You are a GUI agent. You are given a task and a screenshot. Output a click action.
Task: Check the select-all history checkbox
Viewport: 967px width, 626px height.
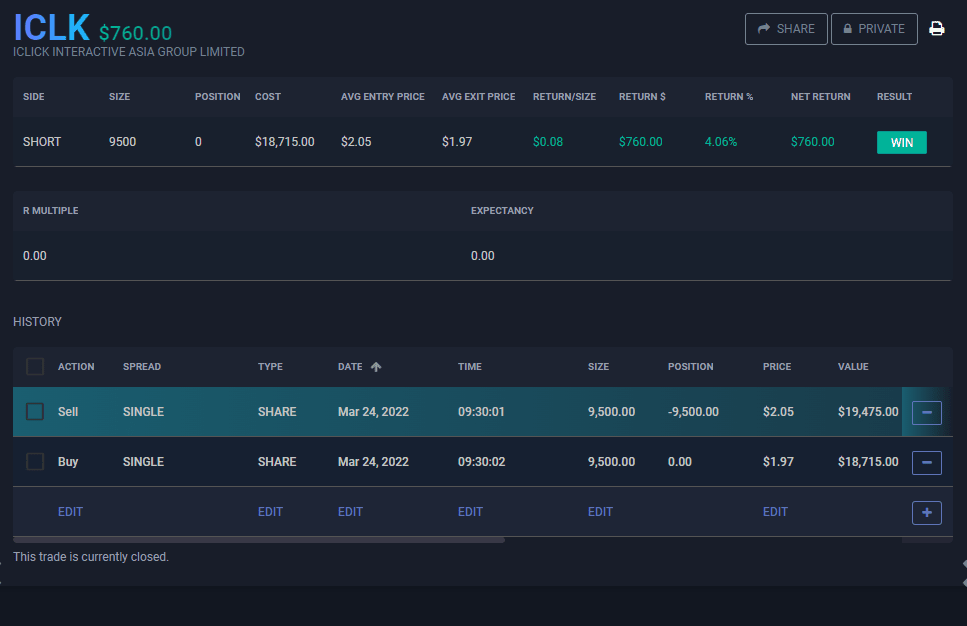tap(35, 367)
